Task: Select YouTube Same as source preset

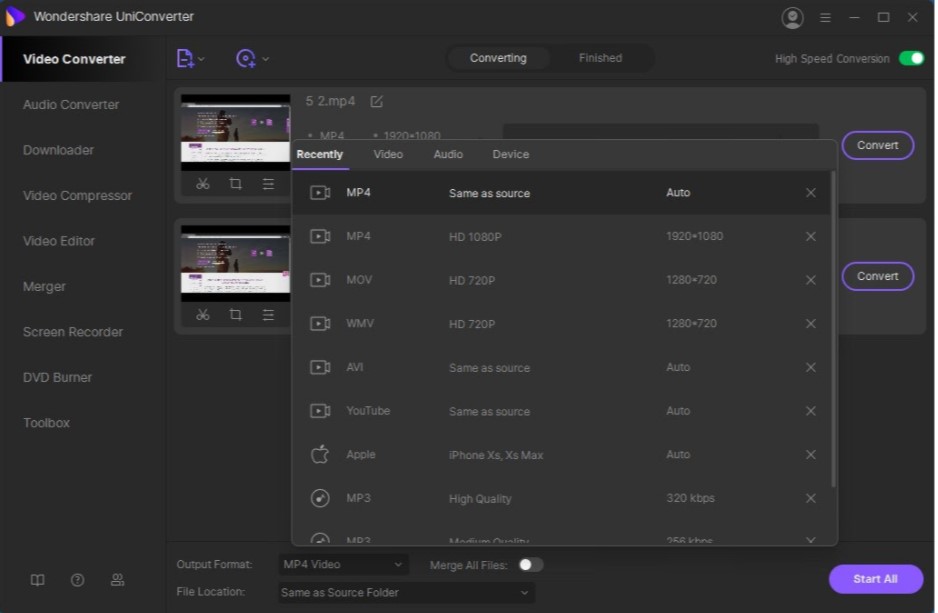Action: coord(561,411)
